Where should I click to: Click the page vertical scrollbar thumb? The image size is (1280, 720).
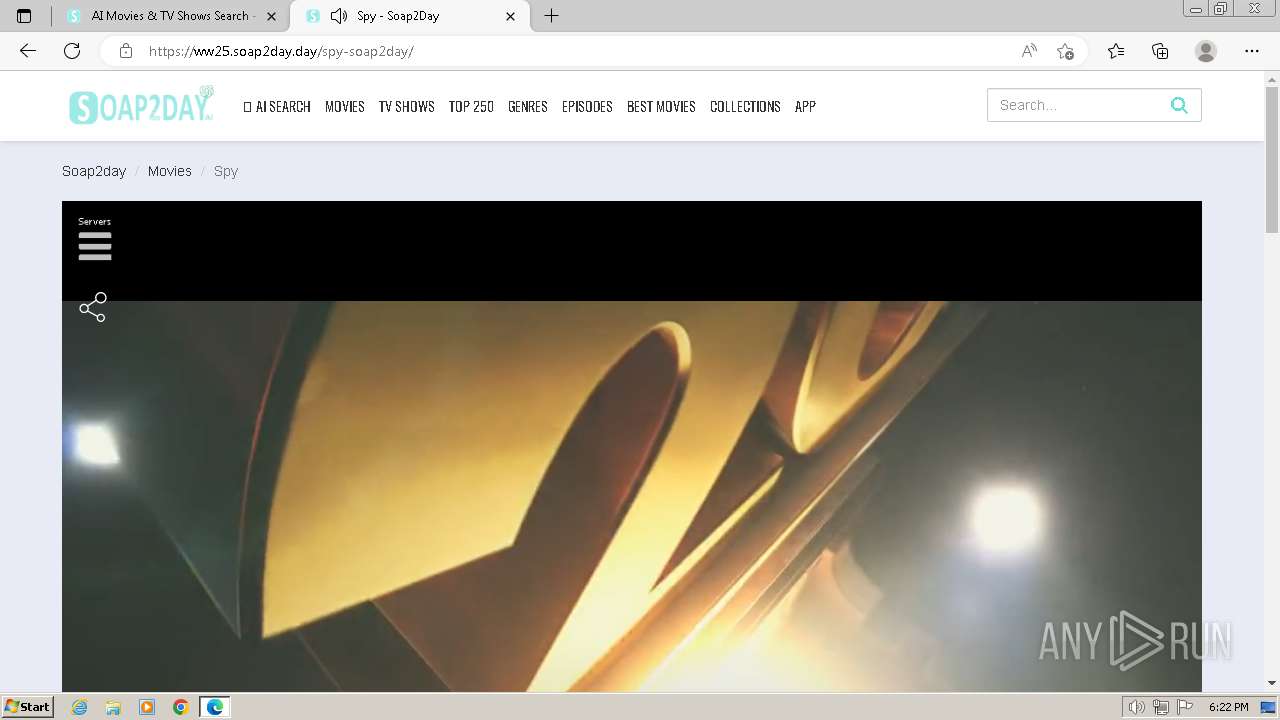coord(1272,160)
